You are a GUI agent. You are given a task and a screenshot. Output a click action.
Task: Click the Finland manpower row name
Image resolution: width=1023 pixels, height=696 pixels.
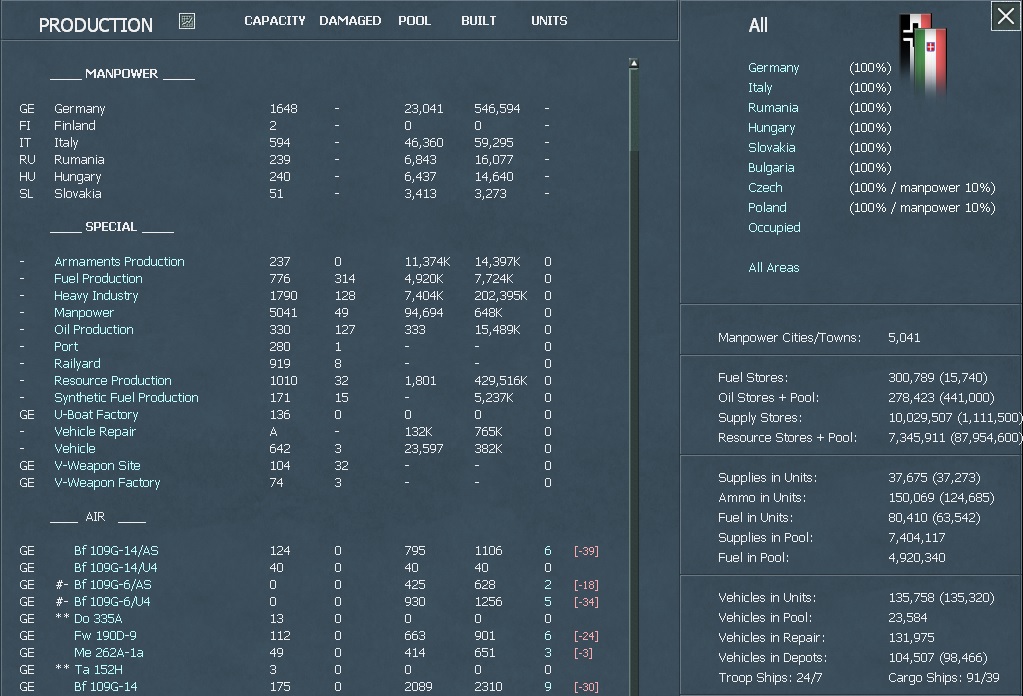[74, 125]
